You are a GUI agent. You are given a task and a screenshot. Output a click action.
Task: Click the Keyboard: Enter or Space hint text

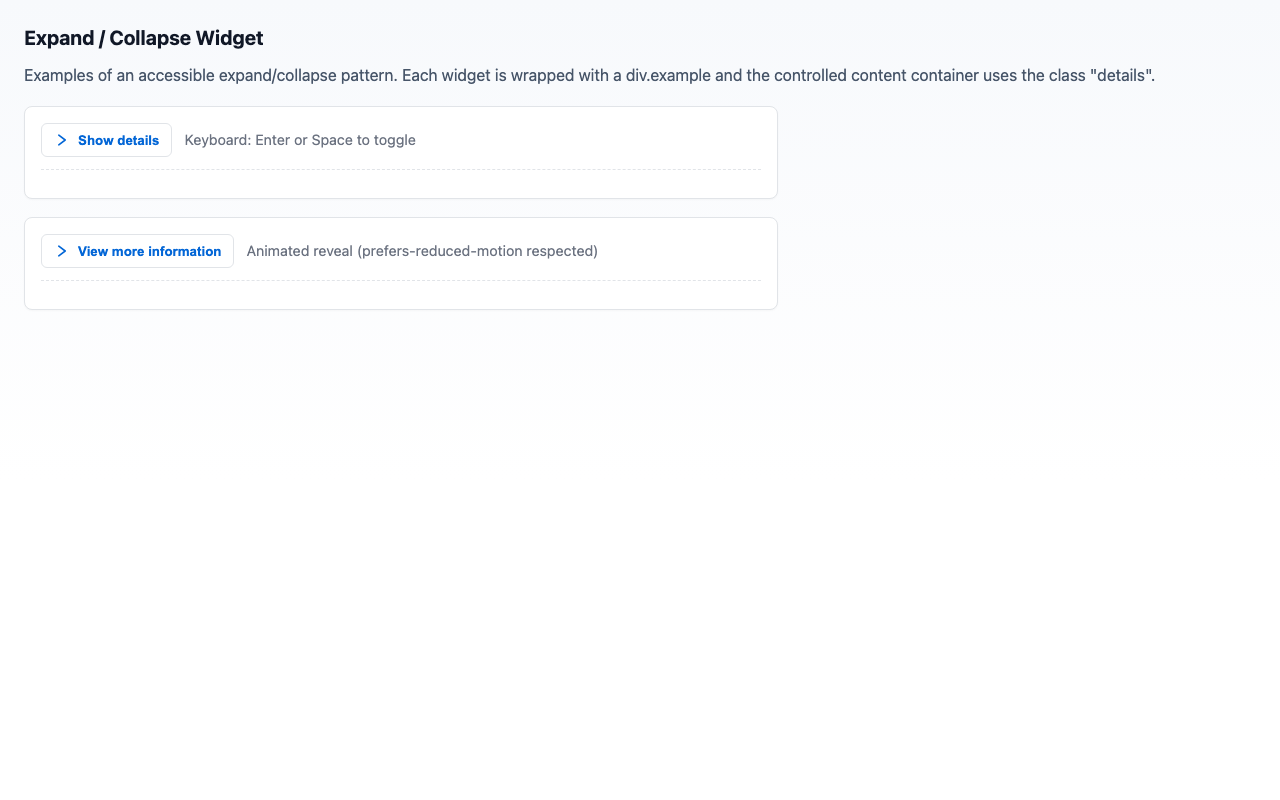coord(299,140)
